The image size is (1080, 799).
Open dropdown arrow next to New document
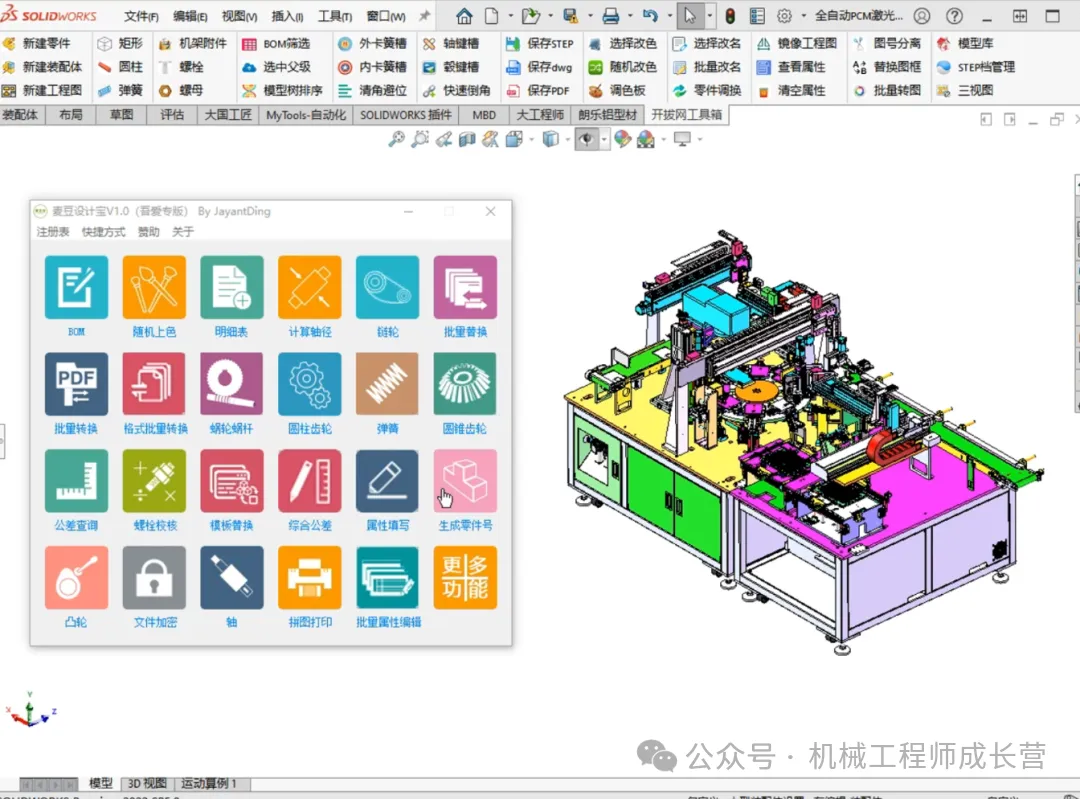pos(510,15)
